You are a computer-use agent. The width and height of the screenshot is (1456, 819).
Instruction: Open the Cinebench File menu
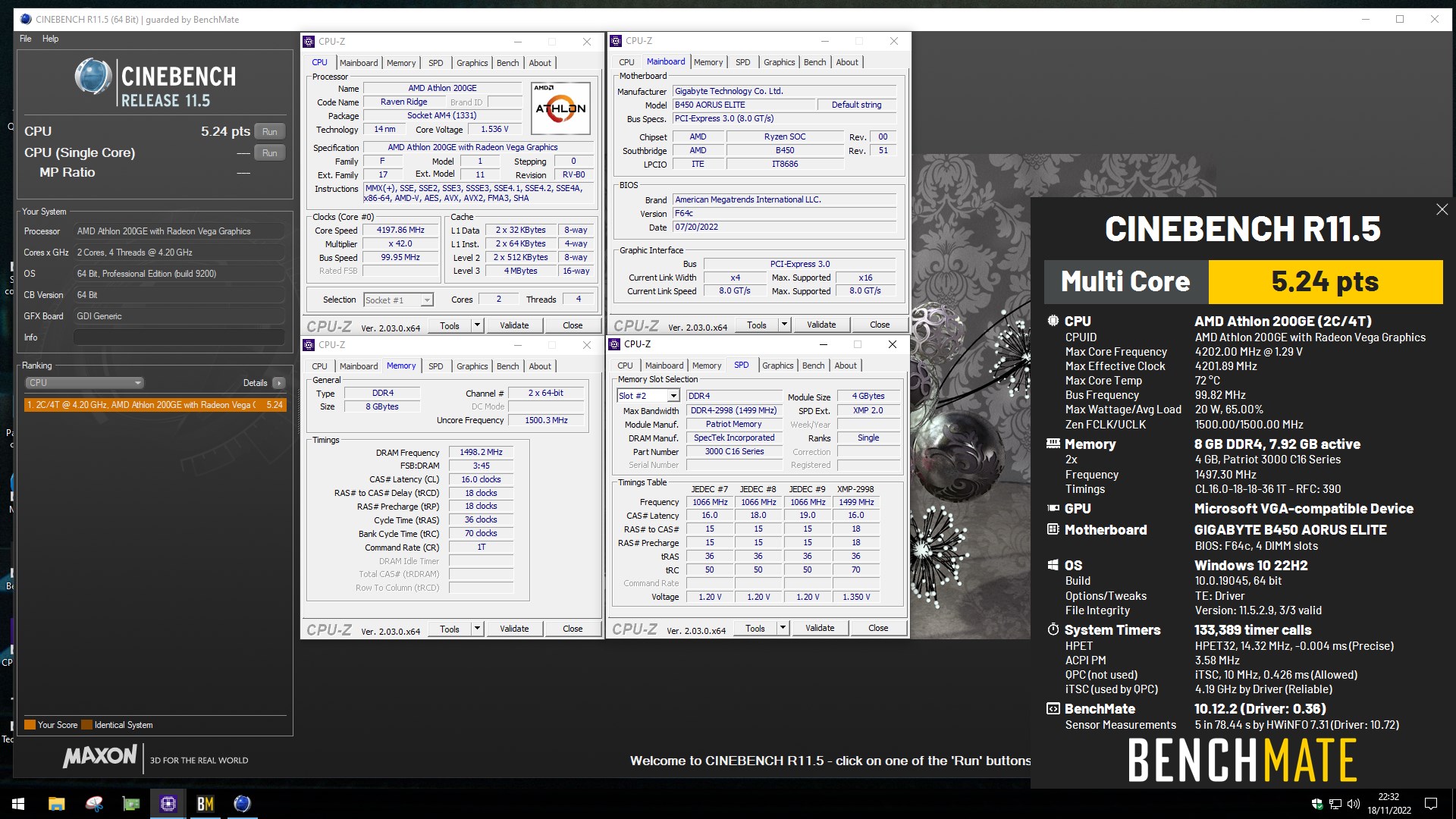click(x=26, y=39)
